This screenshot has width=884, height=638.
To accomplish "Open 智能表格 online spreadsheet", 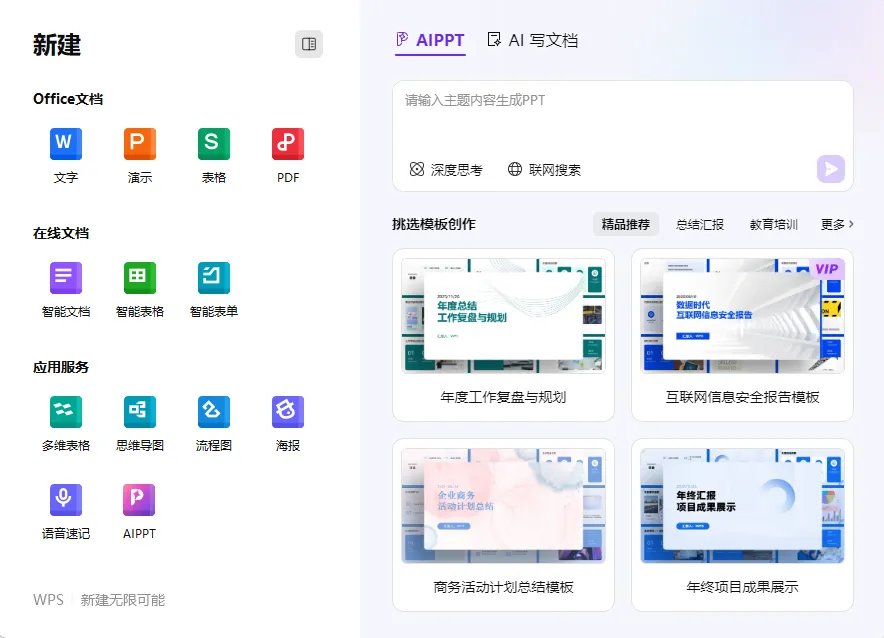I will click(x=140, y=278).
